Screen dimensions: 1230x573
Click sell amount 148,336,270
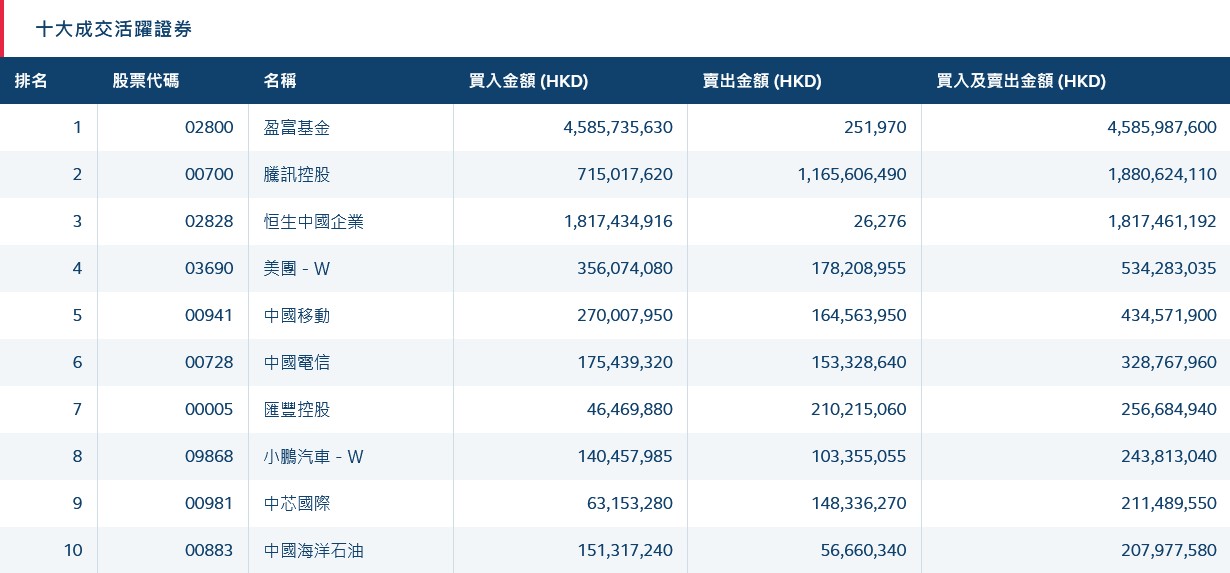click(x=859, y=503)
